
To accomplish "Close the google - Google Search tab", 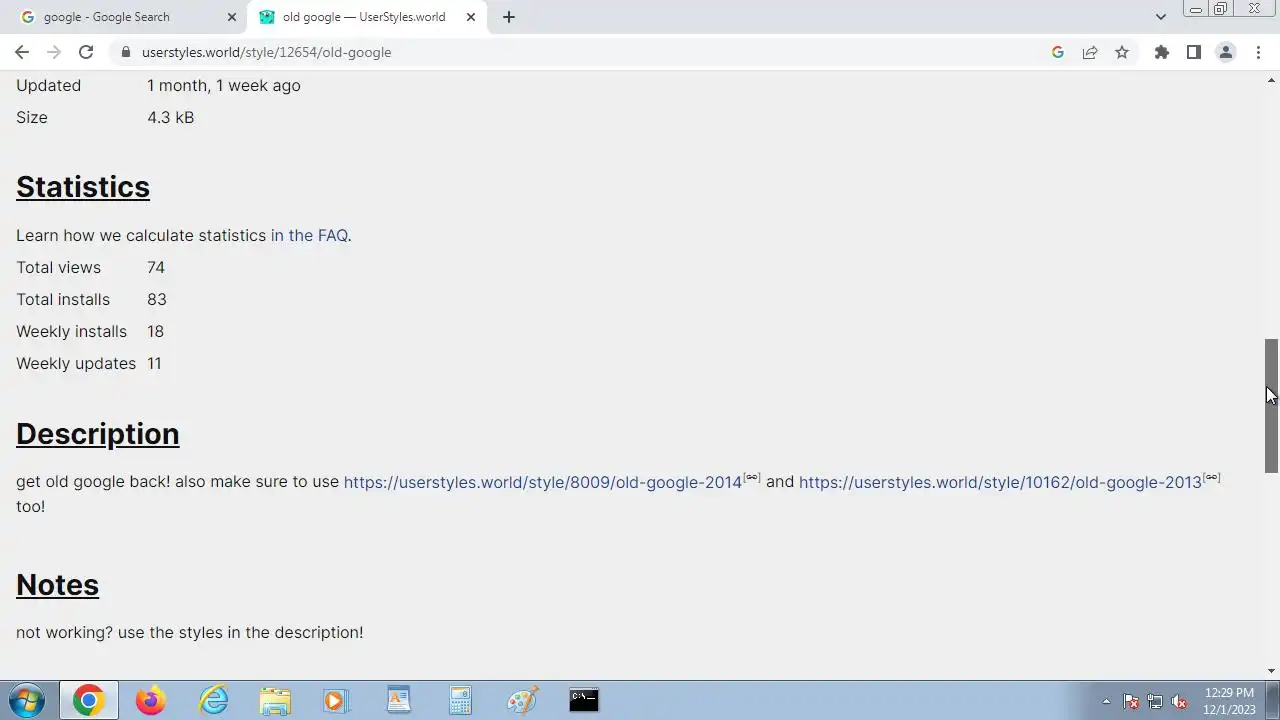I will point(232,17).
